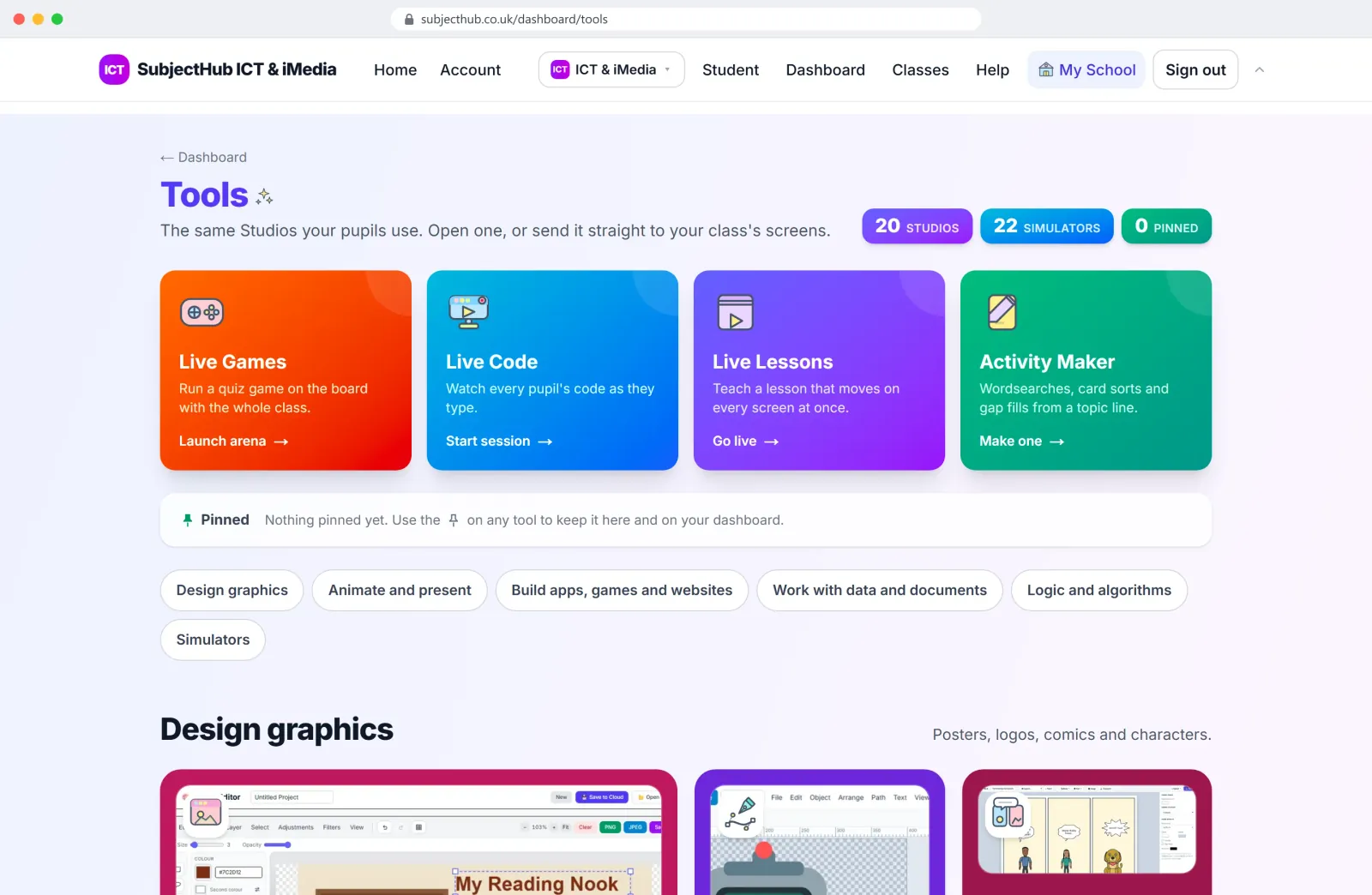Click Launch arena on Live Games
The height and width of the screenshot is (895, 1372).
[233, 441]
